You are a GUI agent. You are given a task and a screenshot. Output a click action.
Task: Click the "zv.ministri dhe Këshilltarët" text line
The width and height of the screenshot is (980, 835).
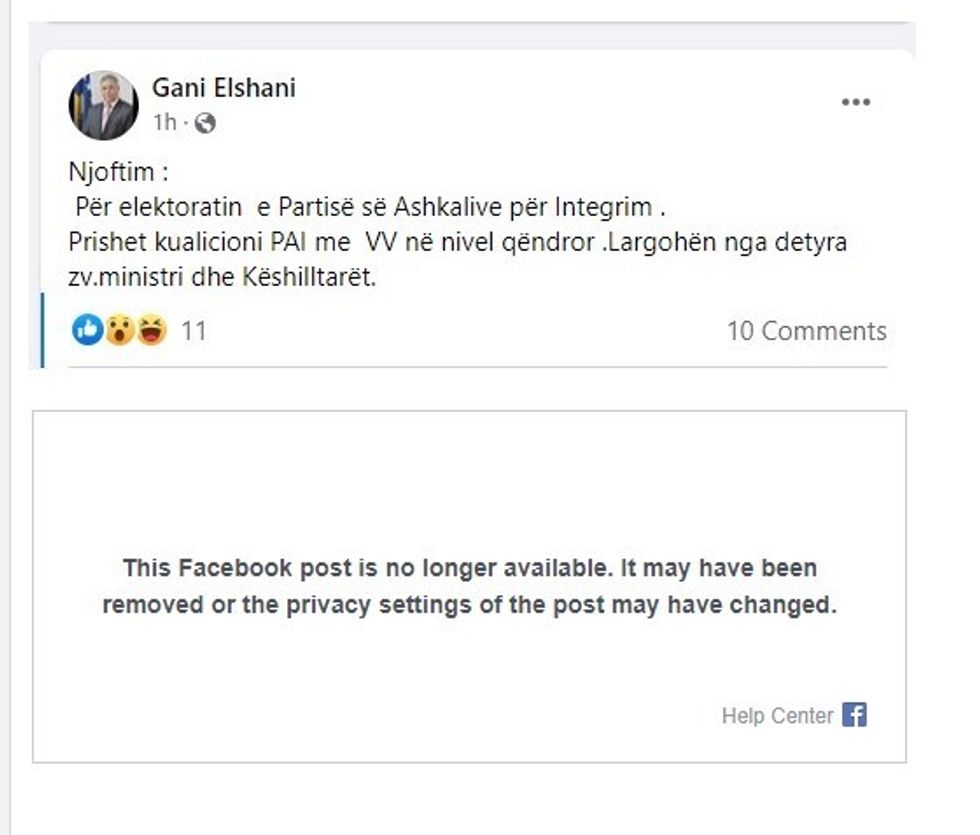(x=222, y=278)
